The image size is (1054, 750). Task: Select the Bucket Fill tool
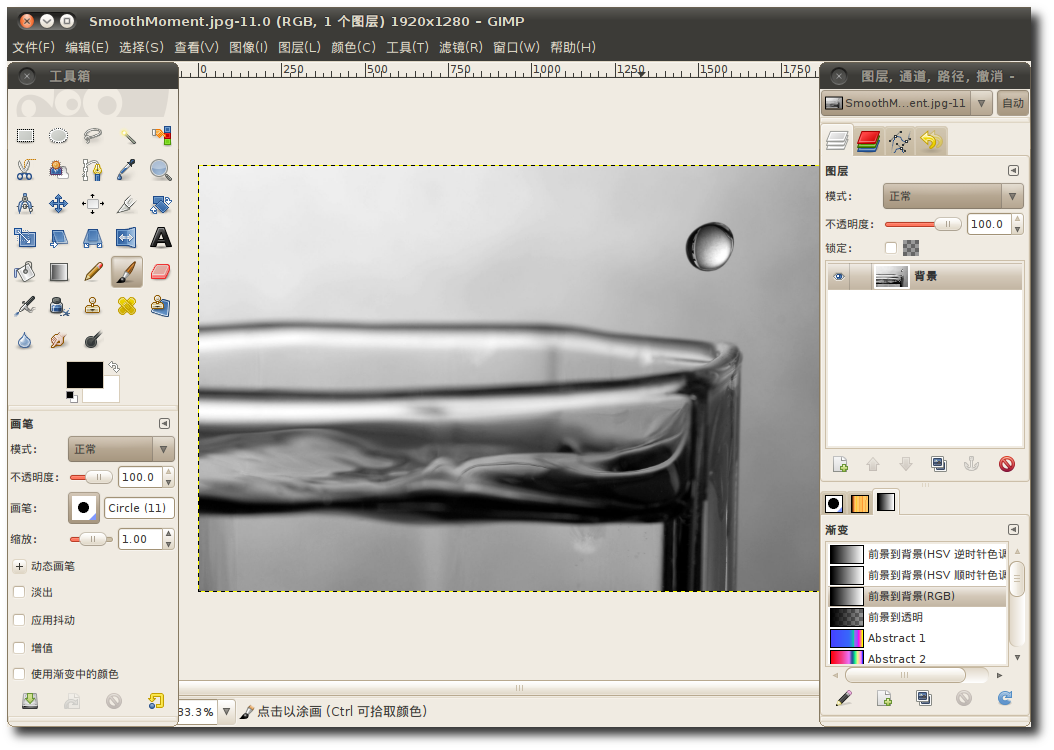click(26, 272)
